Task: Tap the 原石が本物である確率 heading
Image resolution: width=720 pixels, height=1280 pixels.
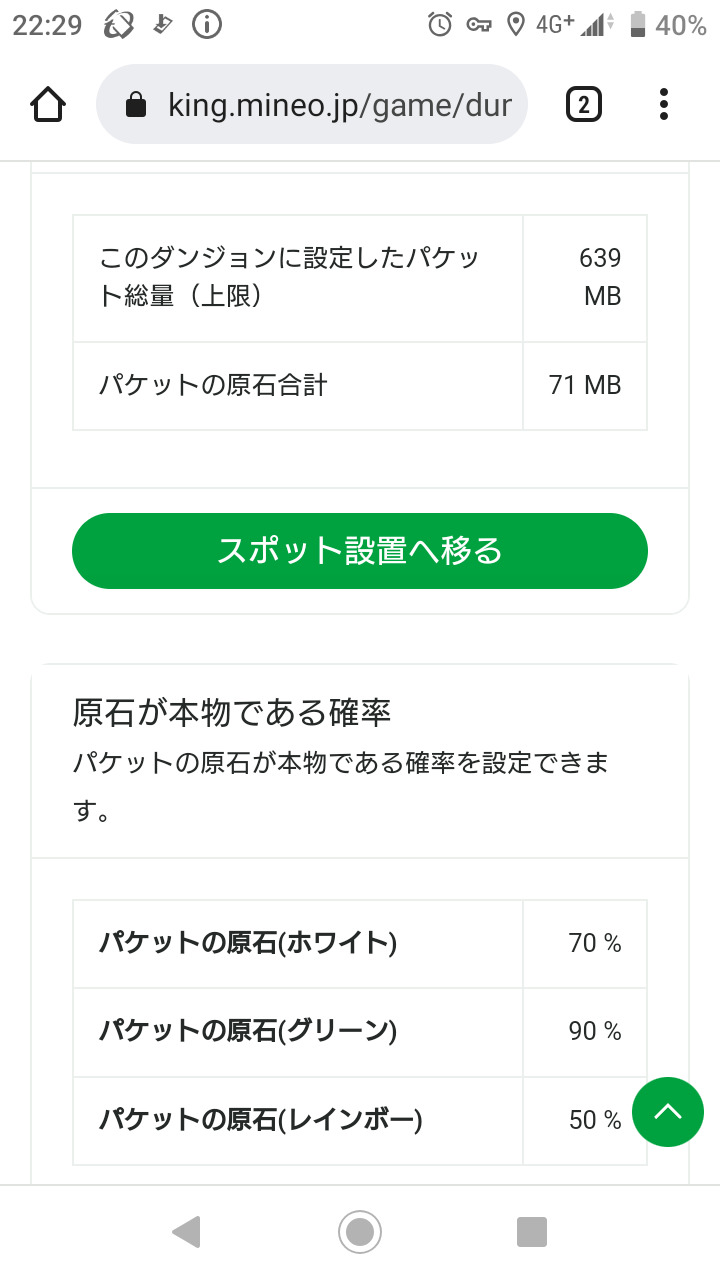Action: (232, 713)
